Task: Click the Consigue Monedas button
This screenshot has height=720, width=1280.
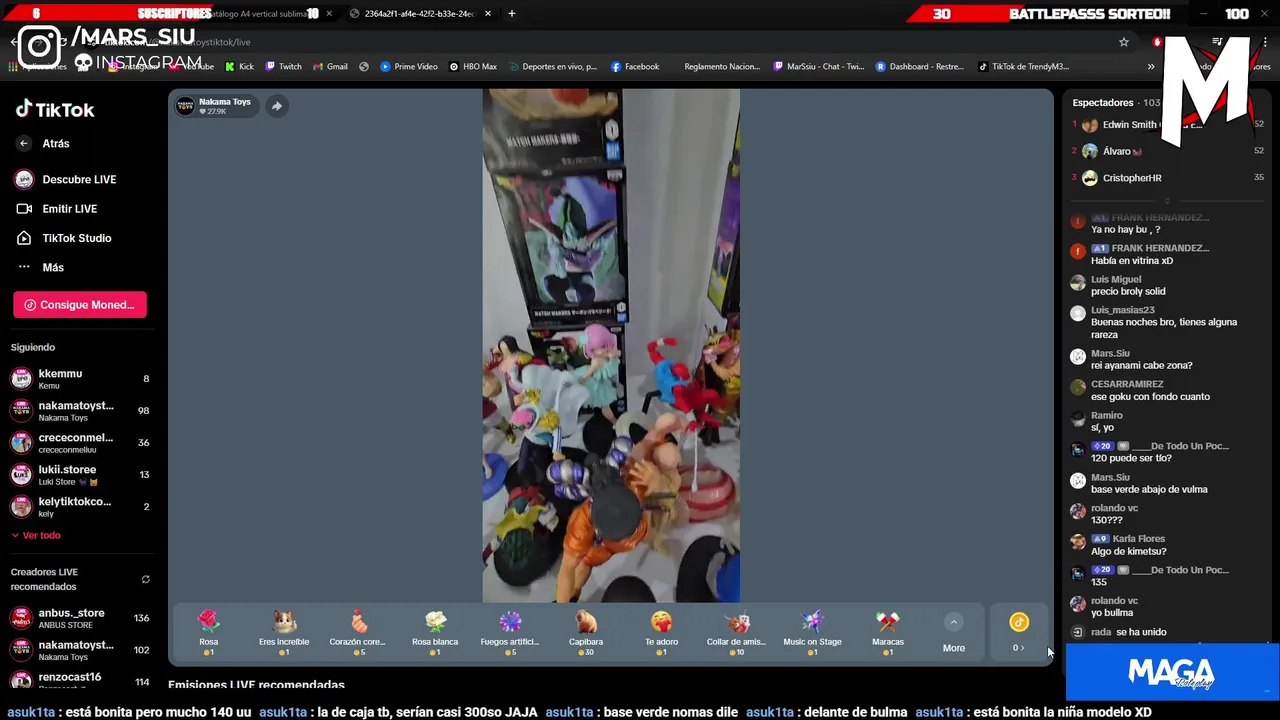Action: 80,305
